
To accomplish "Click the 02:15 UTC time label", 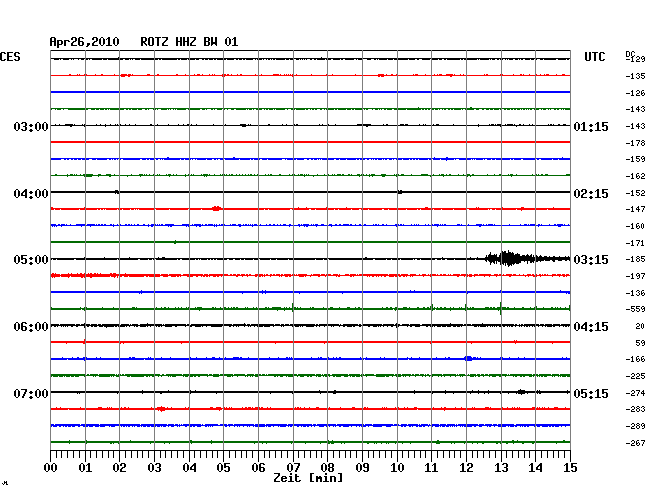I will point(591,194).
